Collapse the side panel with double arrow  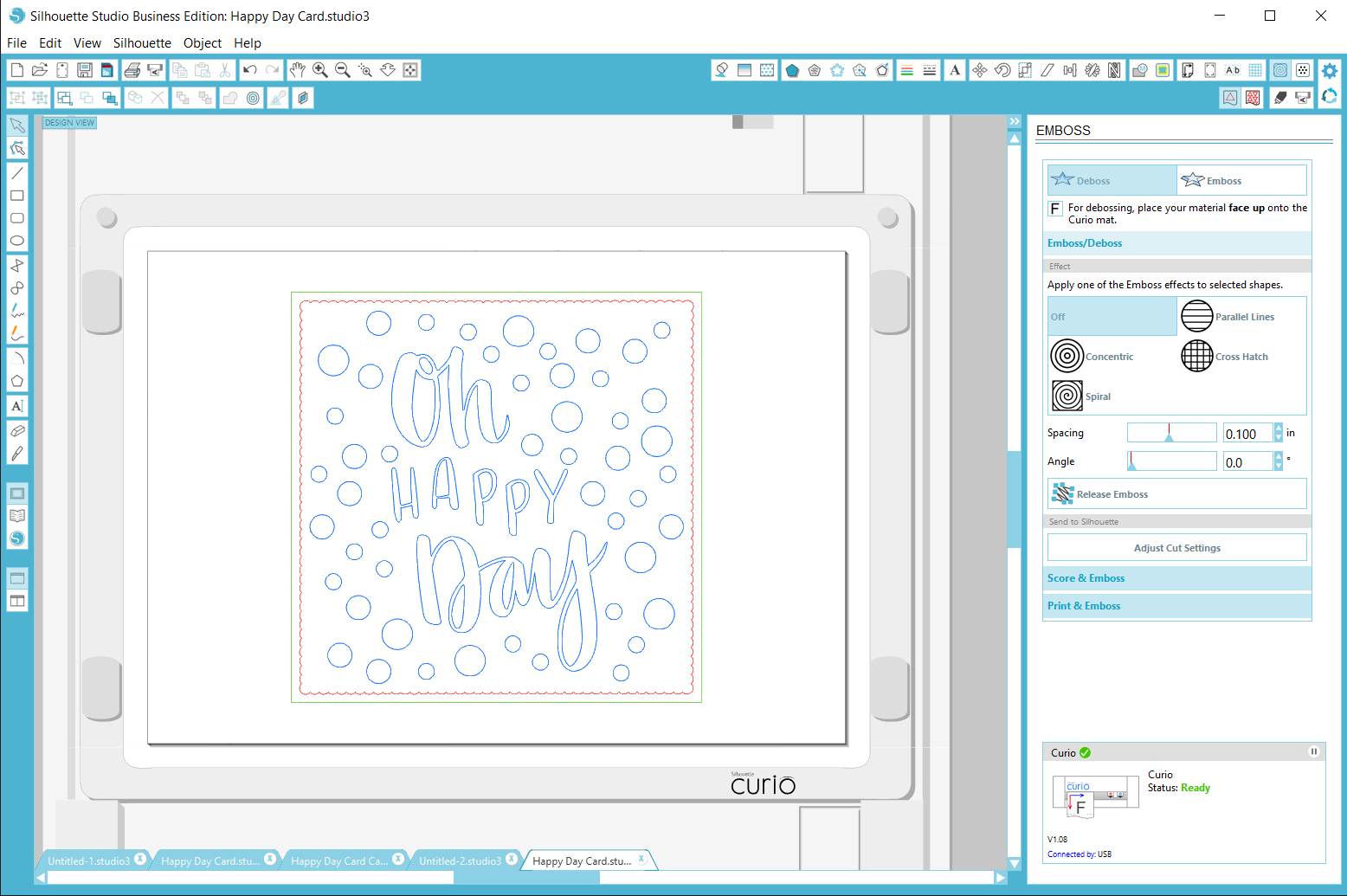1015,121
